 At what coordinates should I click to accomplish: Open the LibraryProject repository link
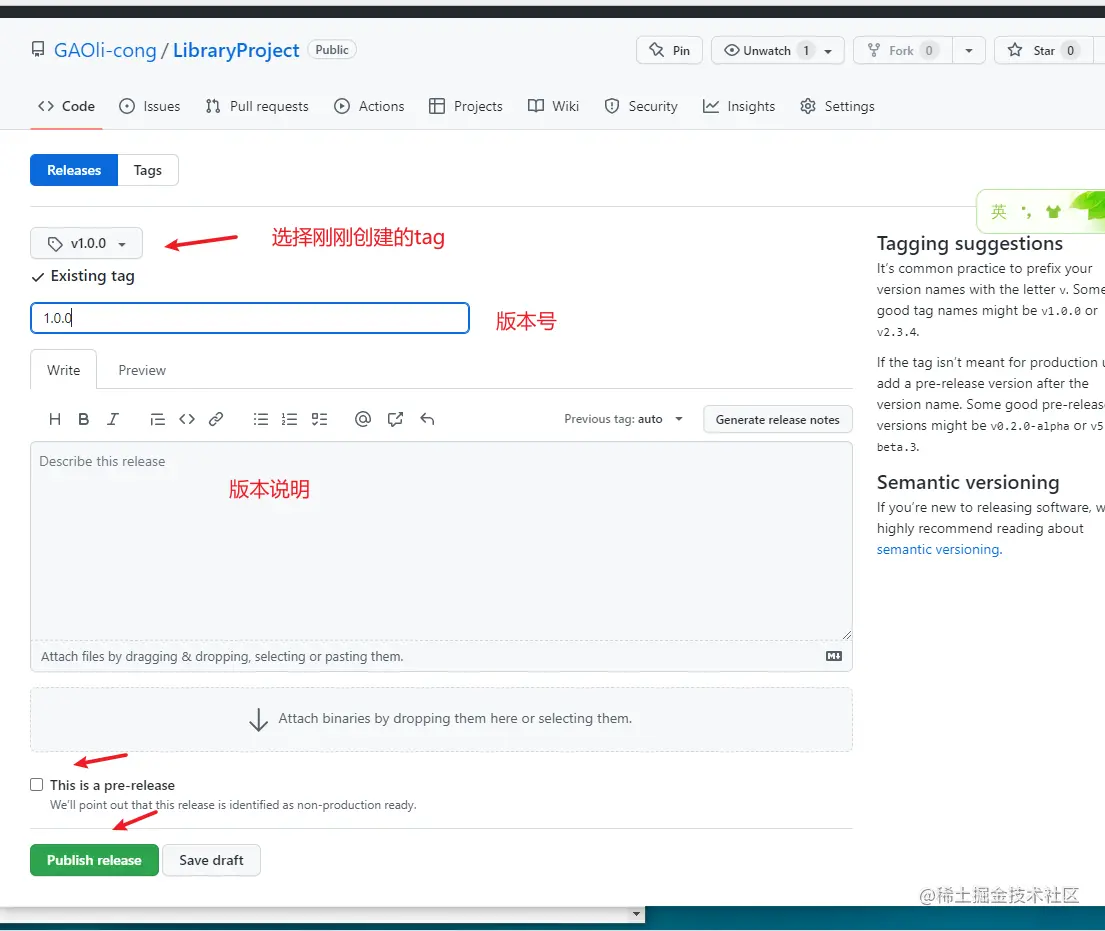click(236, 50)
